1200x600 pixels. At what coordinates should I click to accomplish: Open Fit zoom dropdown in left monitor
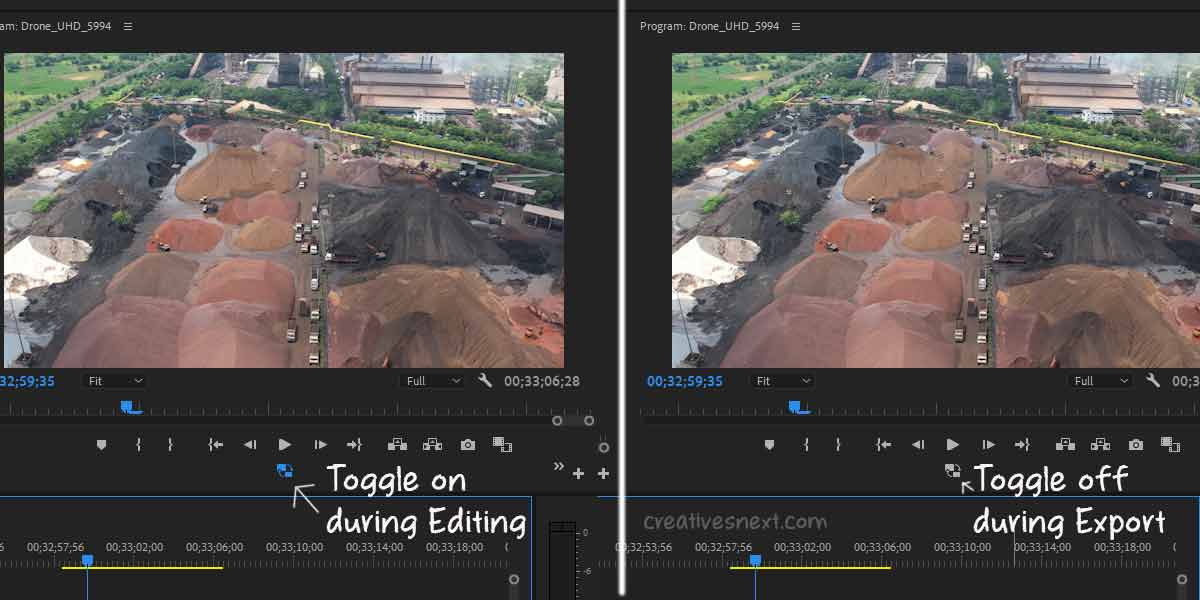115,381
